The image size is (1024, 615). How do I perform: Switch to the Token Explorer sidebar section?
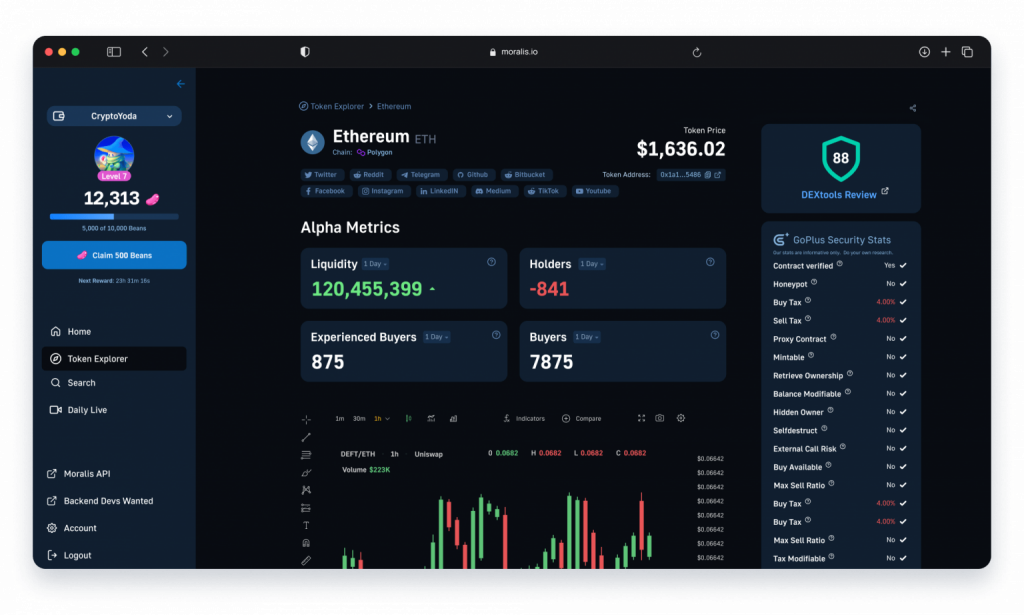[x=99, y=357]
